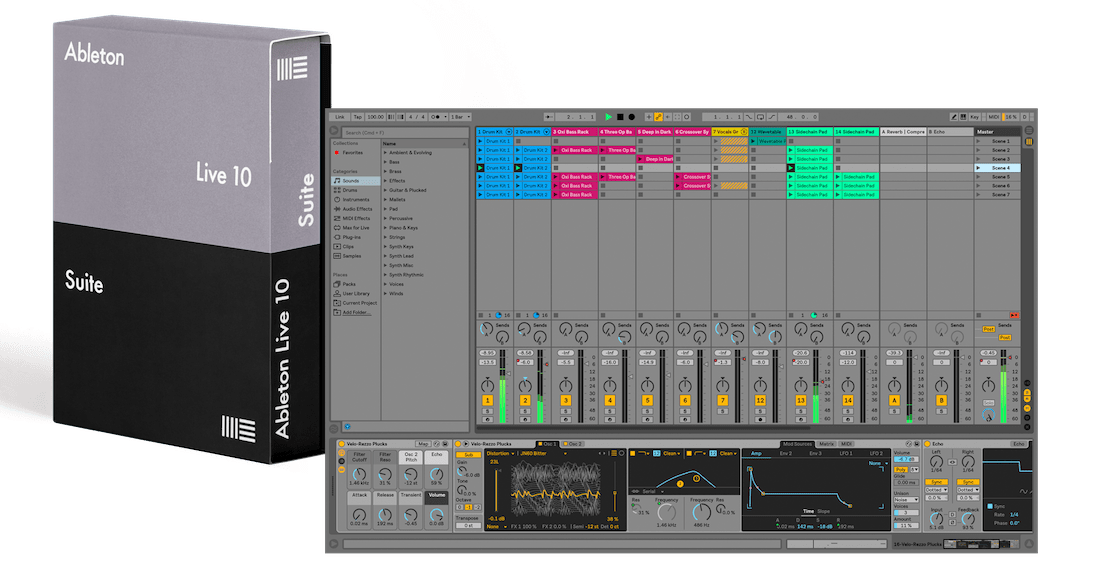
Task: Expand the Strings folder
Action: (385, 237)
